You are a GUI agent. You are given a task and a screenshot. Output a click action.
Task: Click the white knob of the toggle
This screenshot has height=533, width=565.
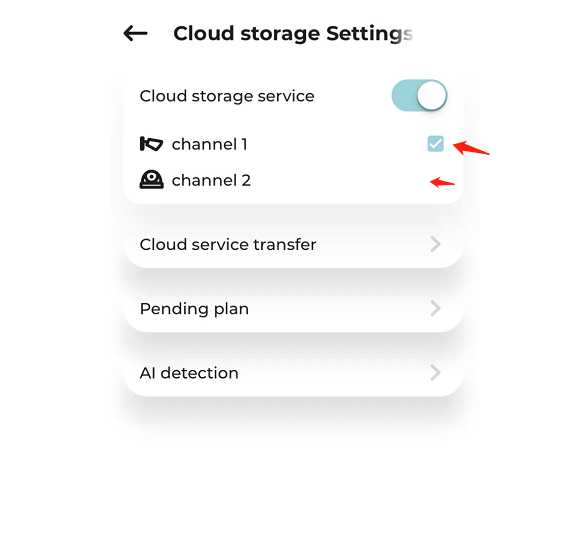(432, 96)
